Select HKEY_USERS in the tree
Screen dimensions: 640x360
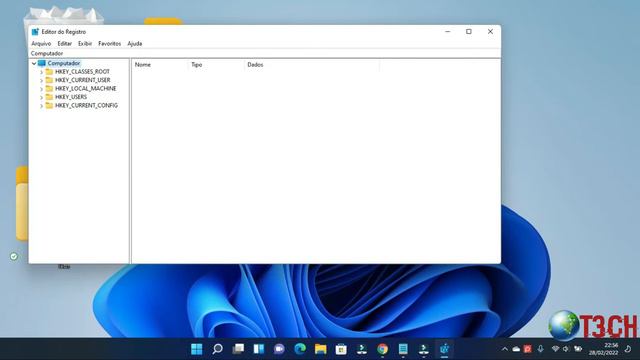71,97
